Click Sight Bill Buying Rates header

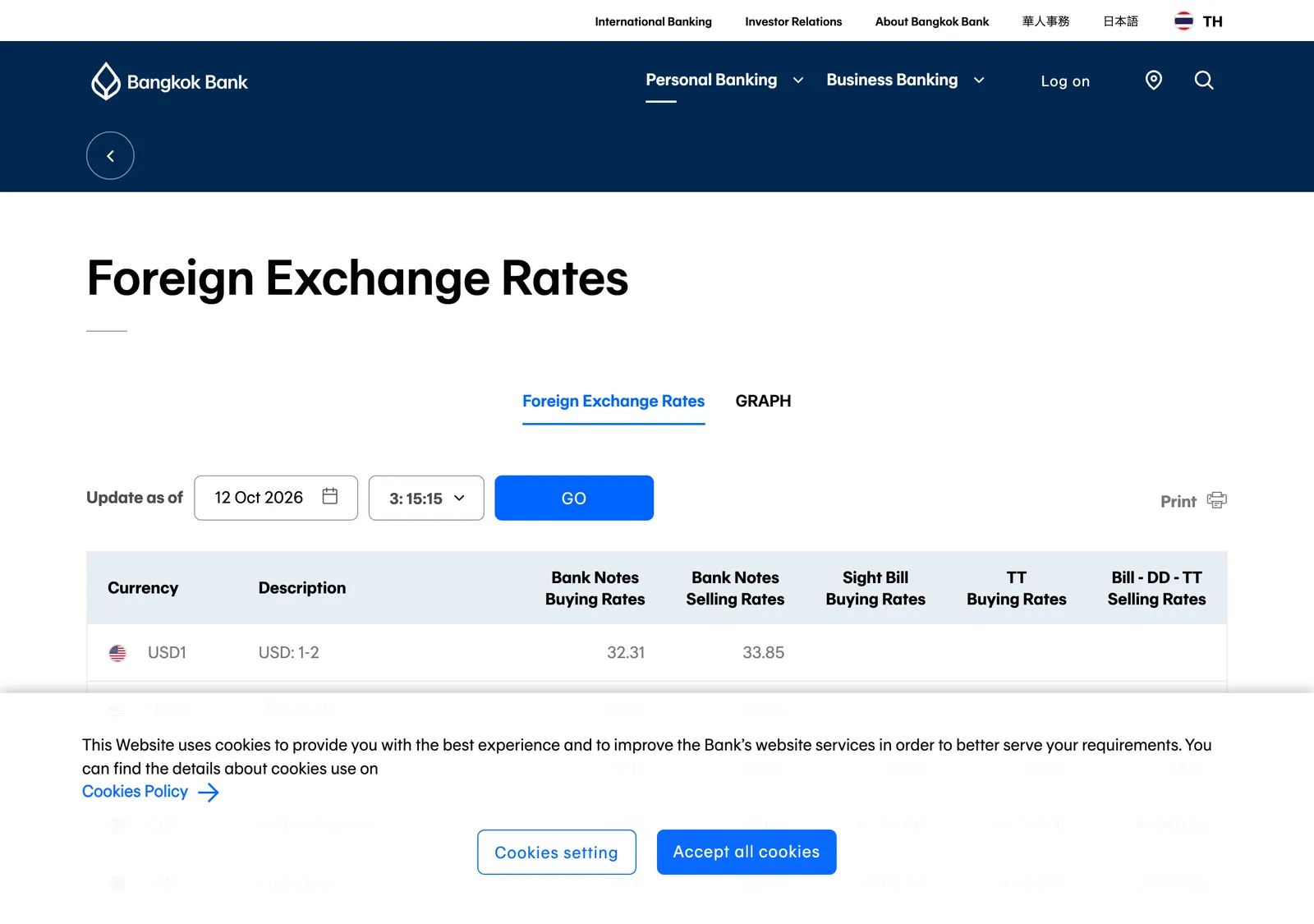click(x=875, y=588)
